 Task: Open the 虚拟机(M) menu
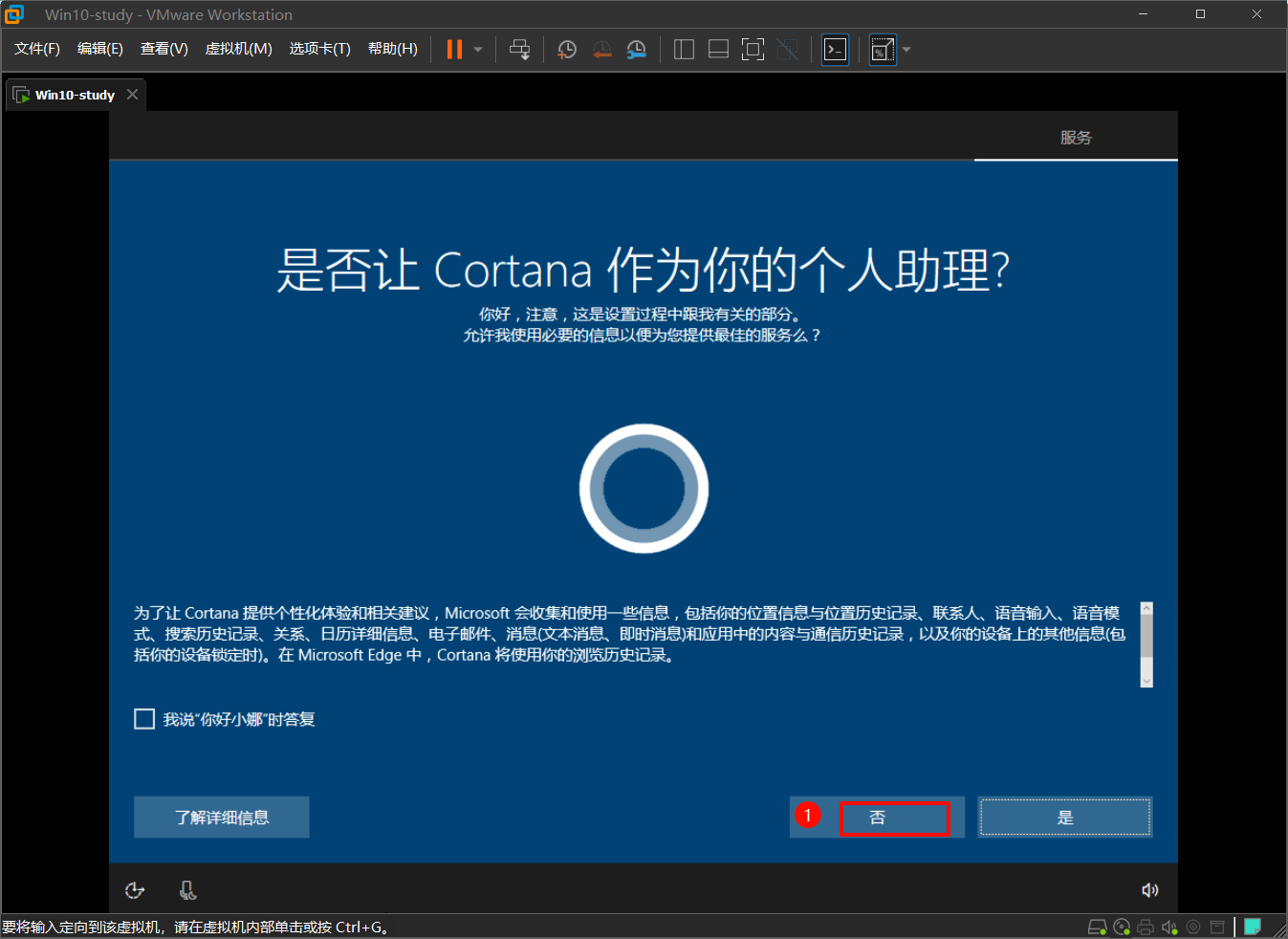238,49
